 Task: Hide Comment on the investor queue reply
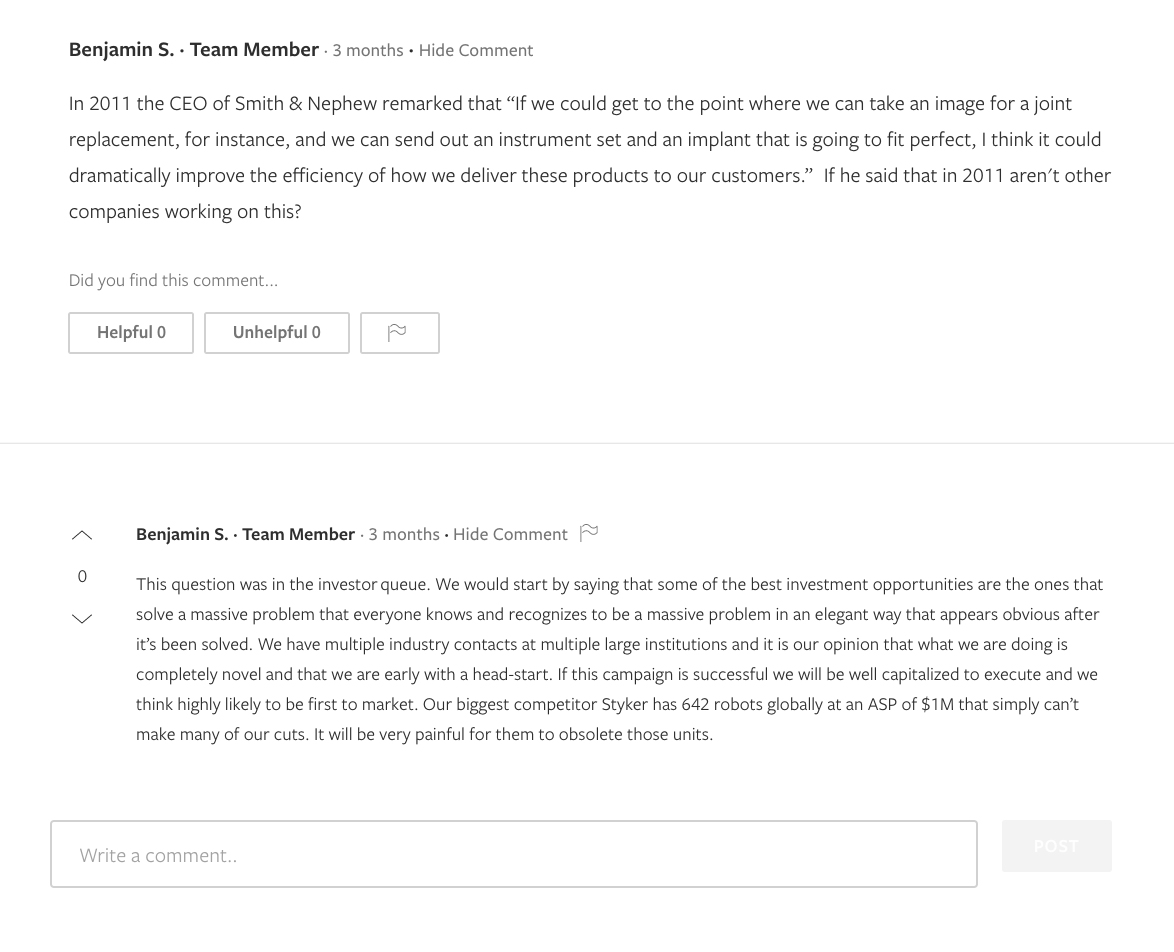click(510, 534)
